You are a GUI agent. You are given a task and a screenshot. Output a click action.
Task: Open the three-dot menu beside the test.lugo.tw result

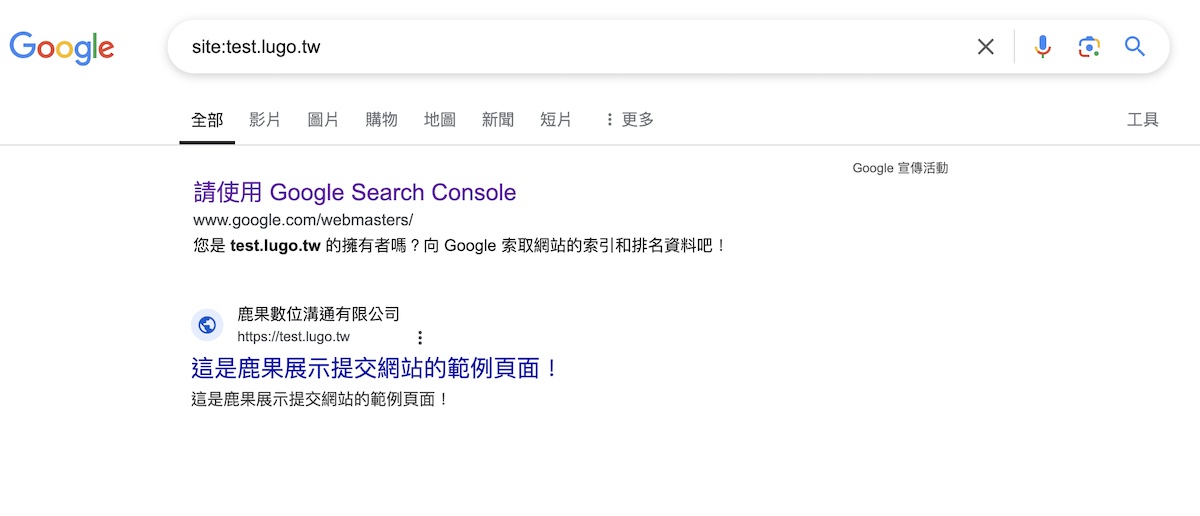(x=420, y=338)
